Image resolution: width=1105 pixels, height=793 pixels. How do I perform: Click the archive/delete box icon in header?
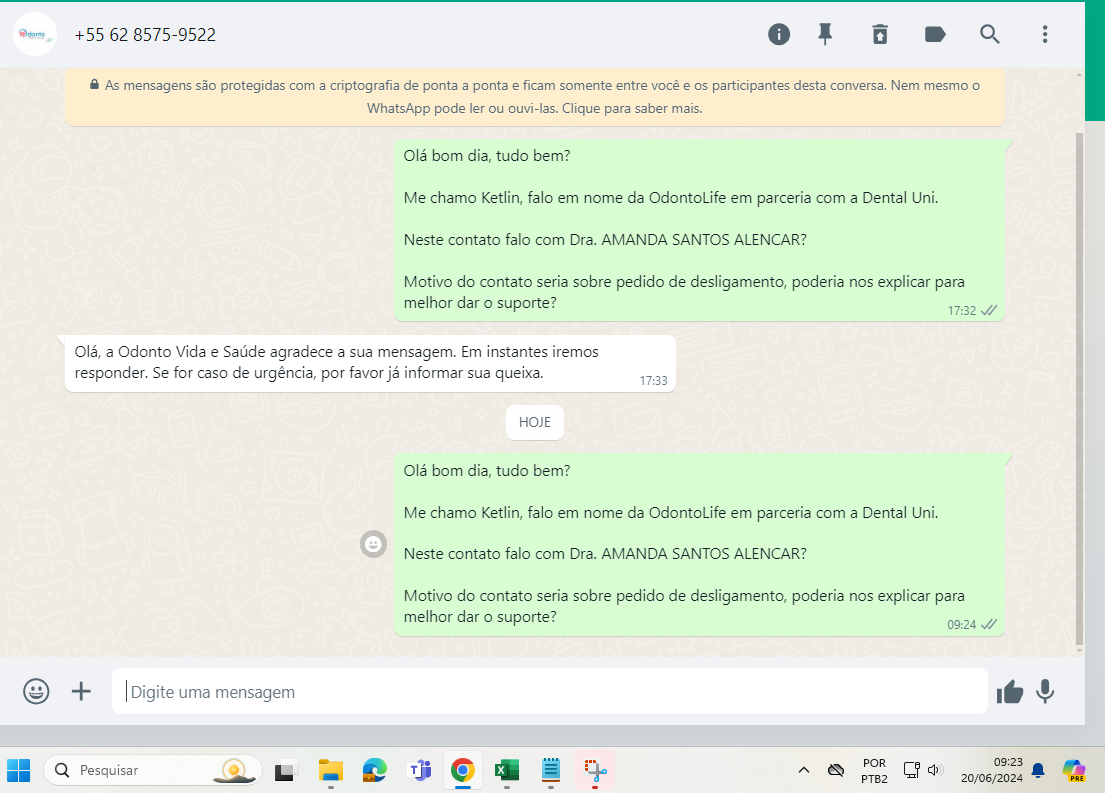click(x=880, y=34)
